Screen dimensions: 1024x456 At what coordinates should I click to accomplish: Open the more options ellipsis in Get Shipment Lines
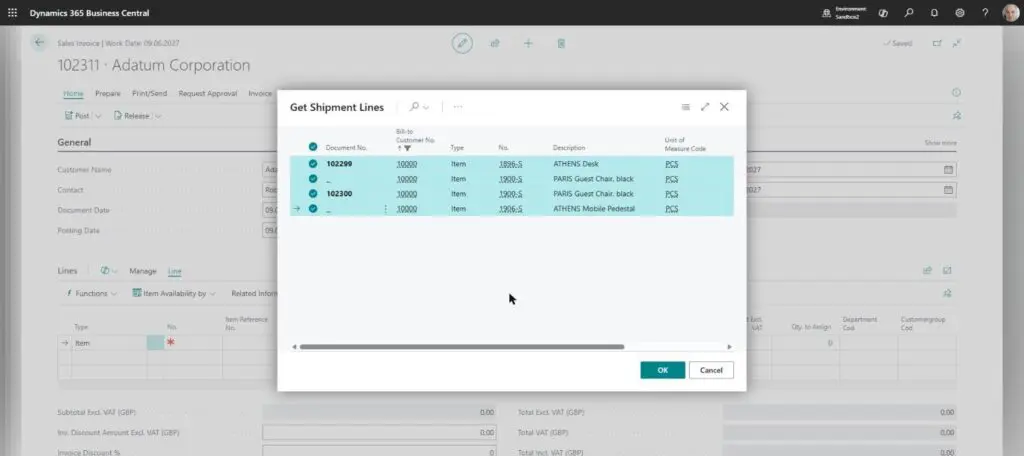coord(458,106)
